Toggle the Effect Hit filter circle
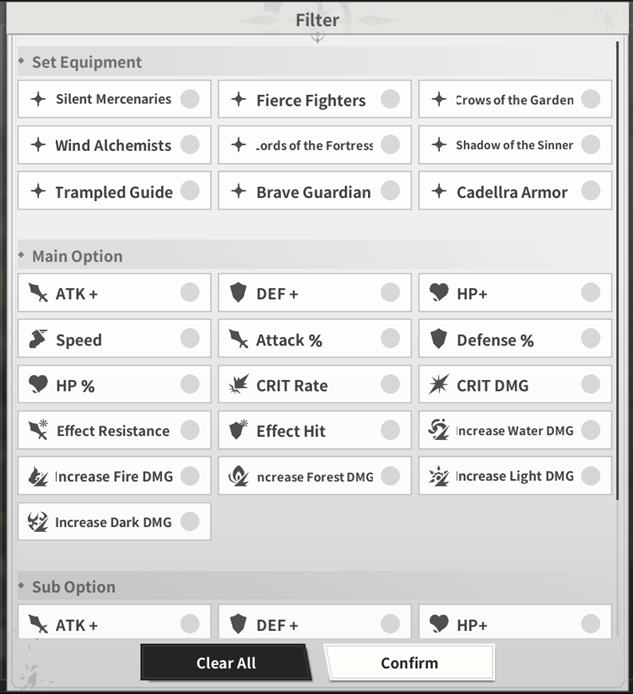 click(x=390, y=430)
